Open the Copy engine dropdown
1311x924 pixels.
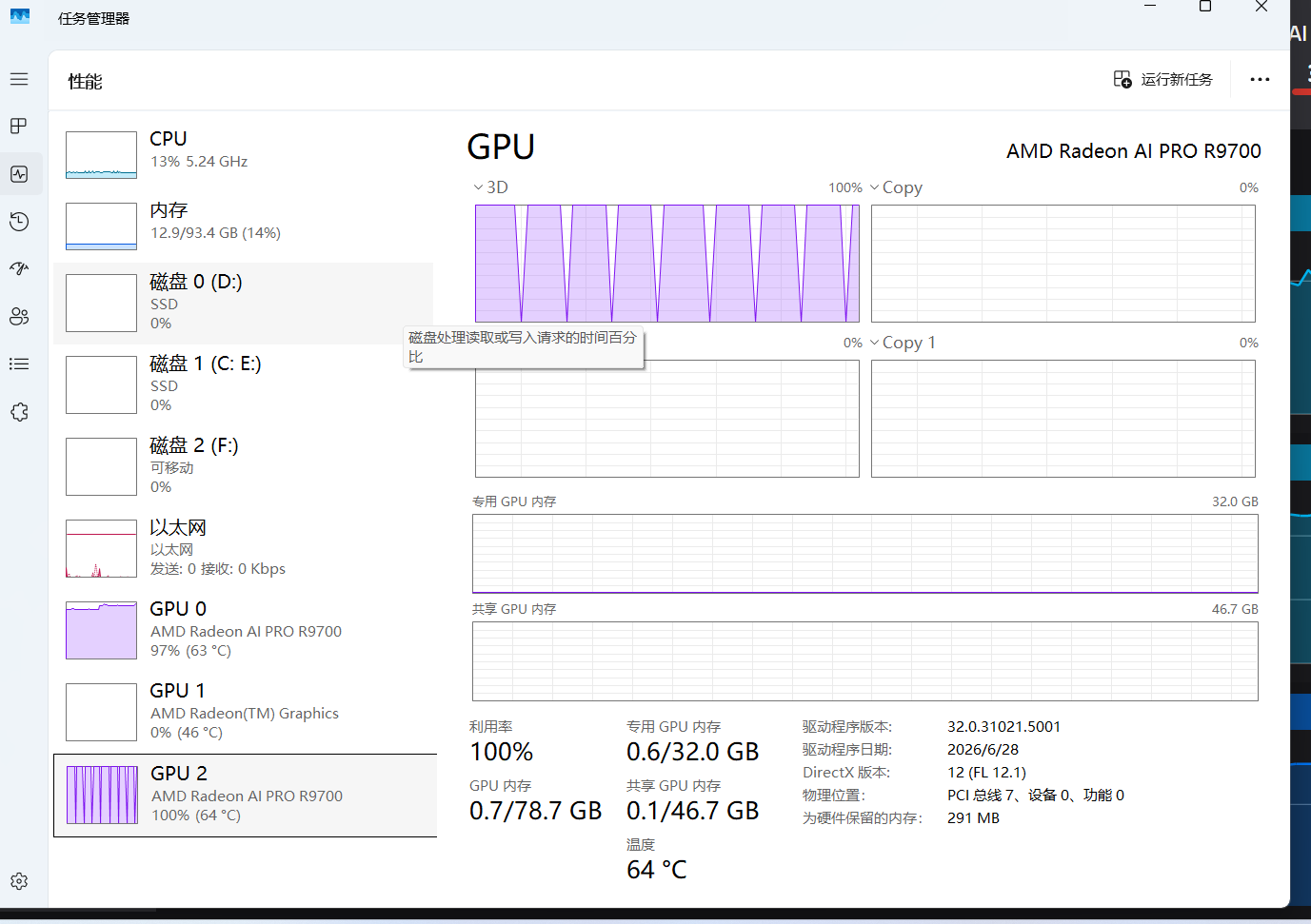[897, 187]
